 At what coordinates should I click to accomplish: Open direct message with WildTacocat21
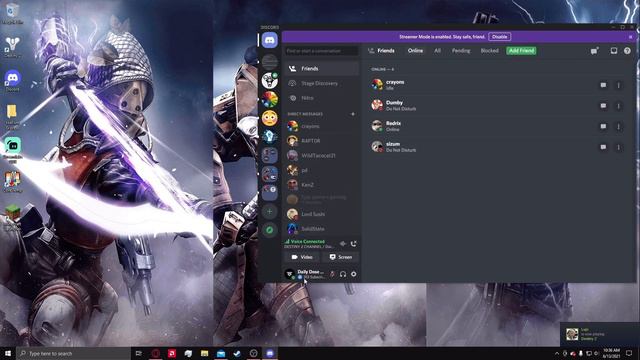coord(322,156)
